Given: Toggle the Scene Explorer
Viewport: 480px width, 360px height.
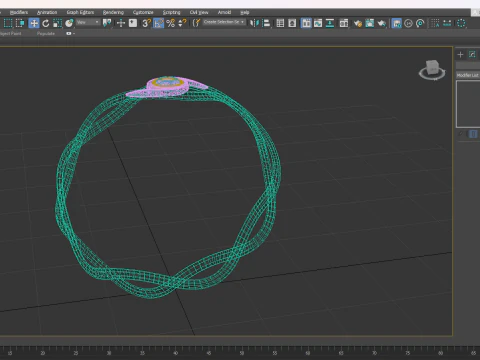Looking at the screenshot, I should [280, 23].
